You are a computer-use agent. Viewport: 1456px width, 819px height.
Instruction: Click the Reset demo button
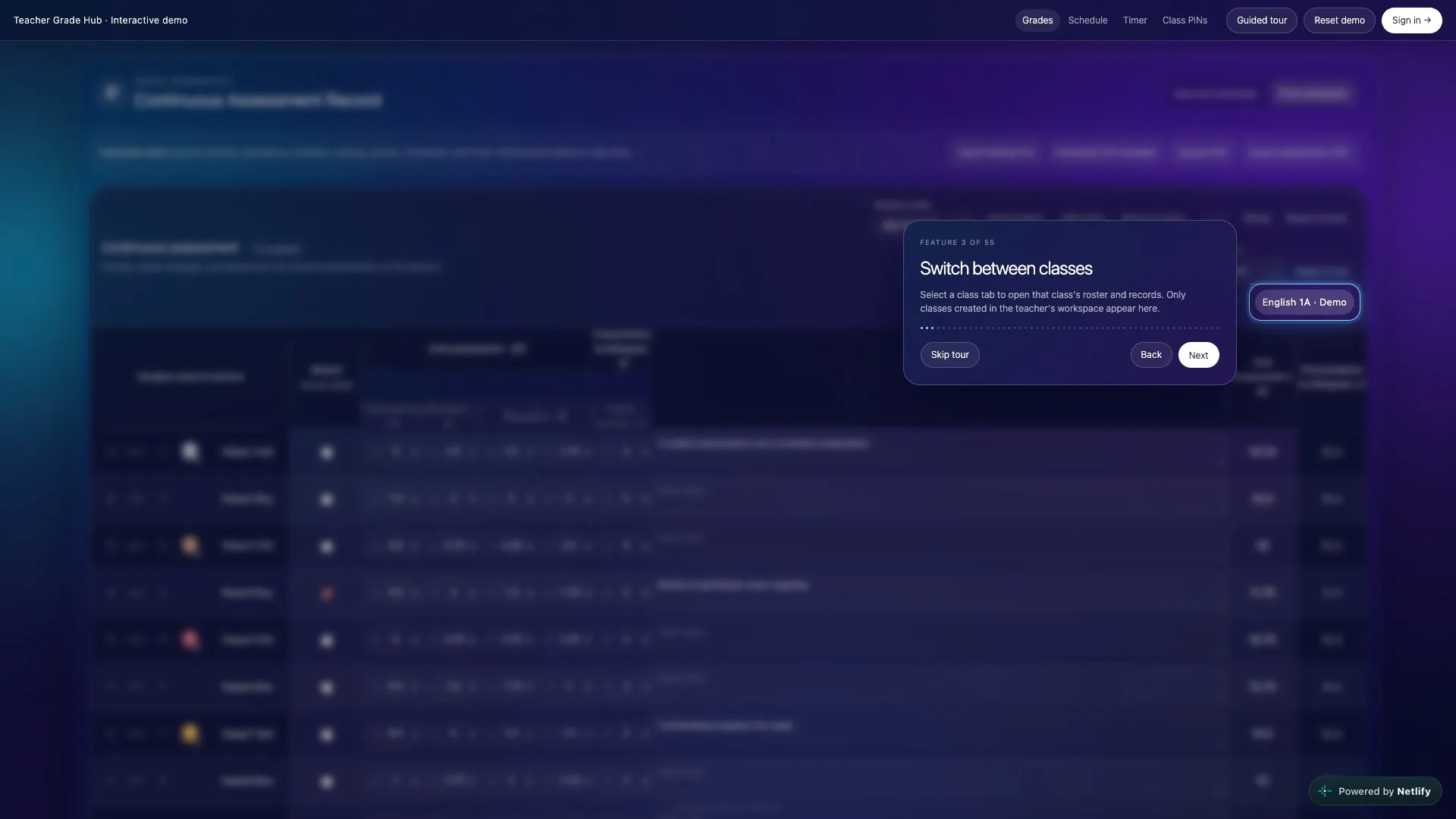click(x=1338, y=20)
